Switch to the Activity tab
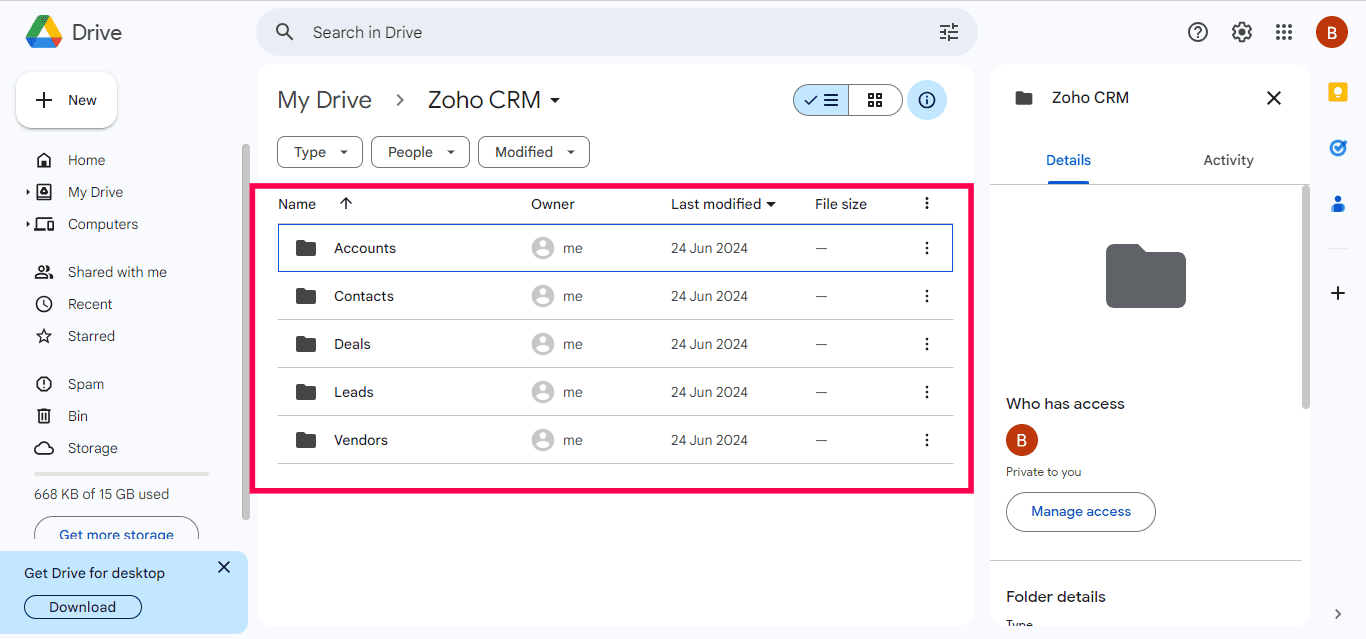The height and width of the screenshot is (639, 1366). [1228, 160]
